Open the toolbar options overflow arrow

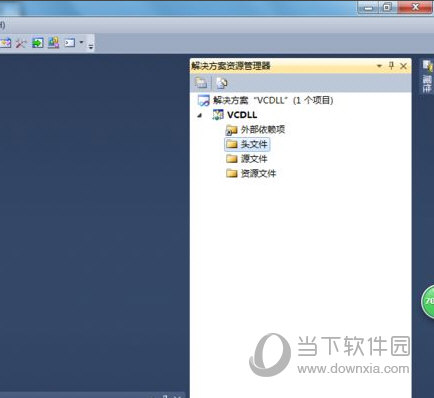[91, 46]
